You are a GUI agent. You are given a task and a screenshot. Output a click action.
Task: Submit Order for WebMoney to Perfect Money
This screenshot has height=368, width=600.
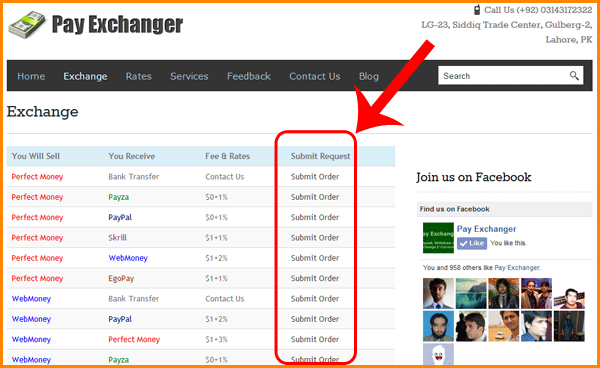point(315,339)
